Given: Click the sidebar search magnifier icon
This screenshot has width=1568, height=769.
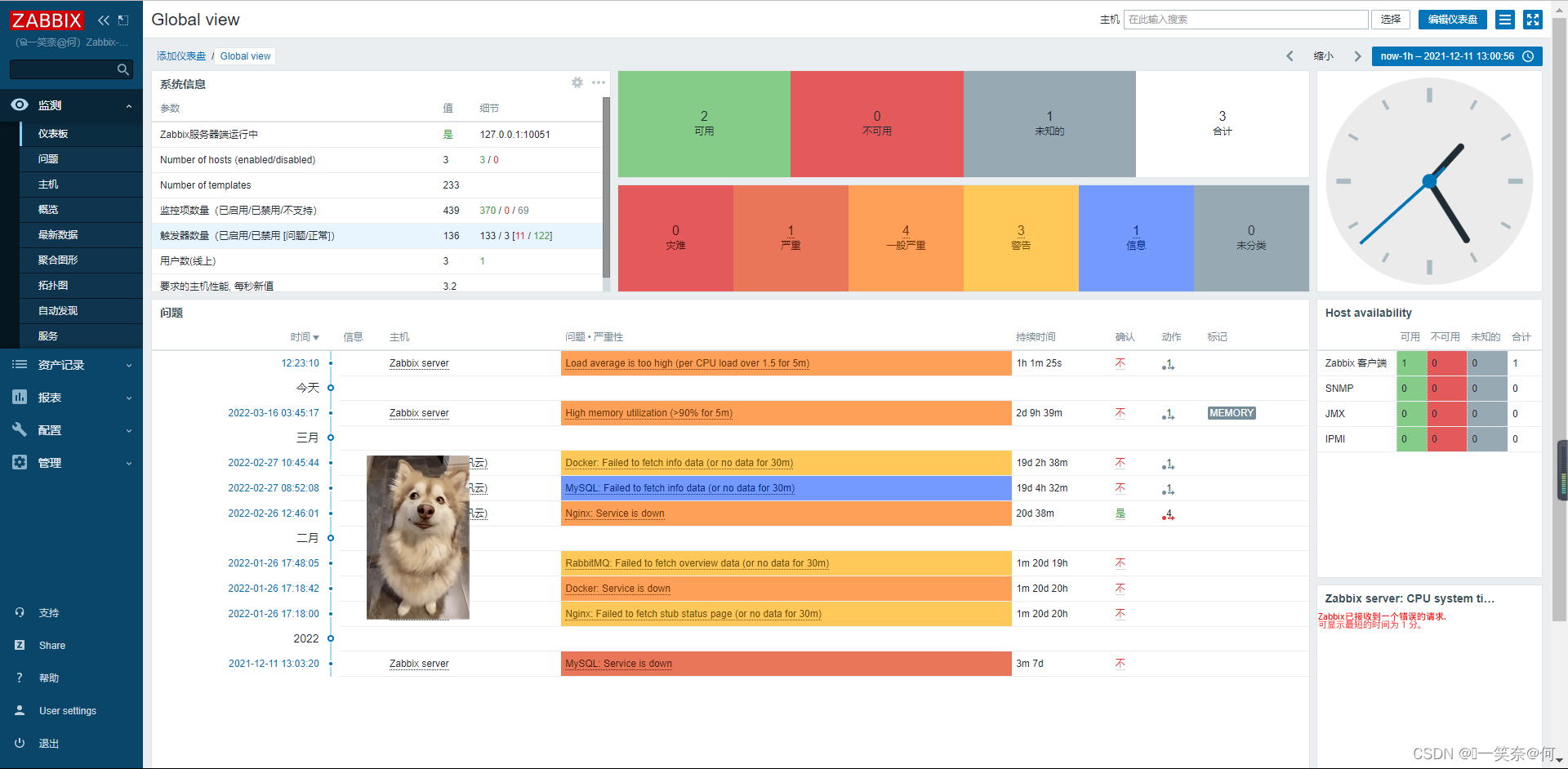Looking at the screenshot, I should point(123,69).
